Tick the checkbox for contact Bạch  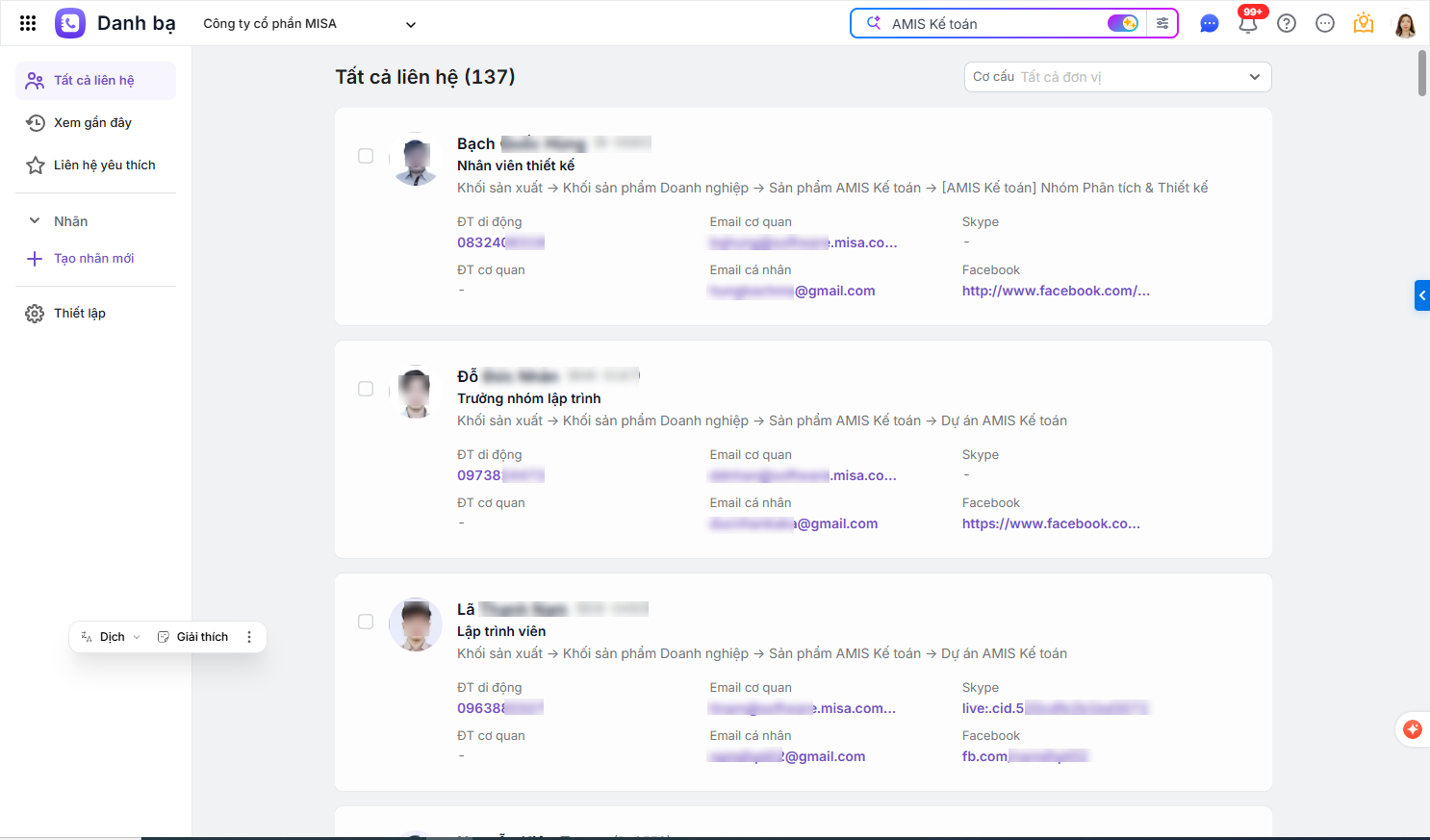pos(366,156)
